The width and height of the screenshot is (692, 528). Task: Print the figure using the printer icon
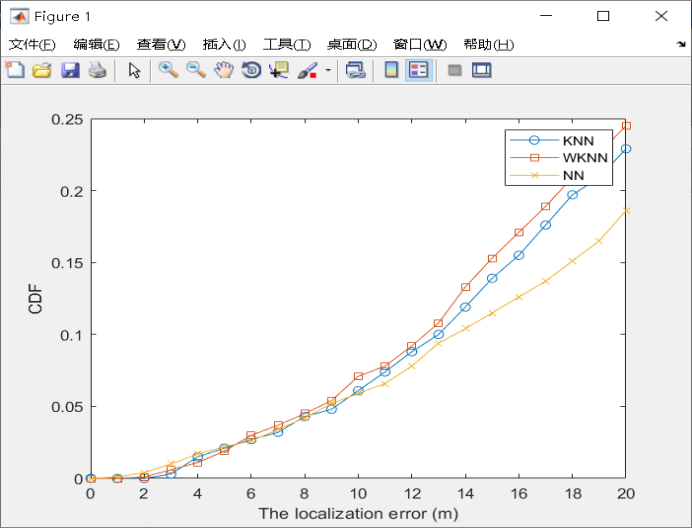point(98,70)
